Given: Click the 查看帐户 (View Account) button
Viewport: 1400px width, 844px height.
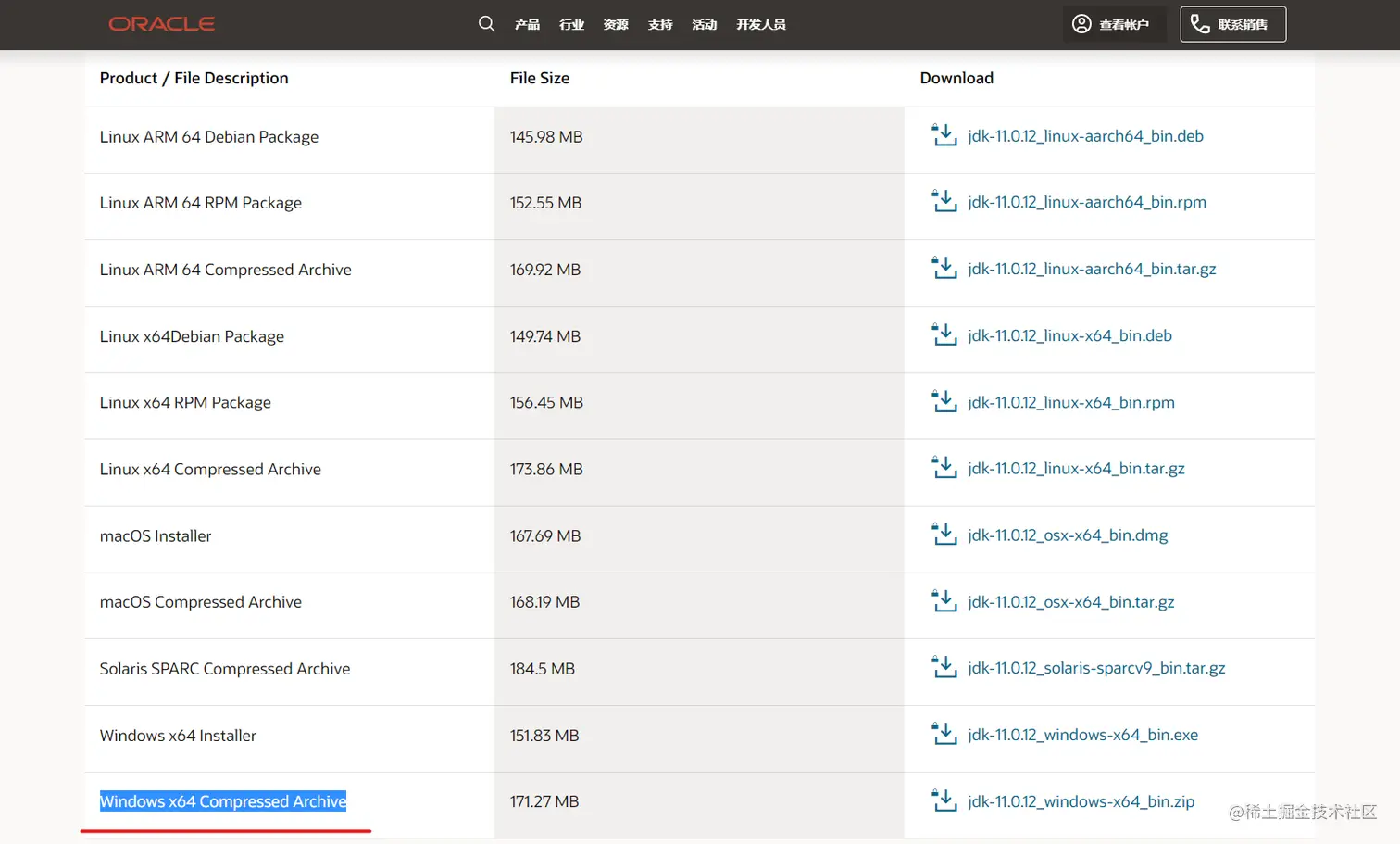Looking at the screenshot, I should point(1110,25).
